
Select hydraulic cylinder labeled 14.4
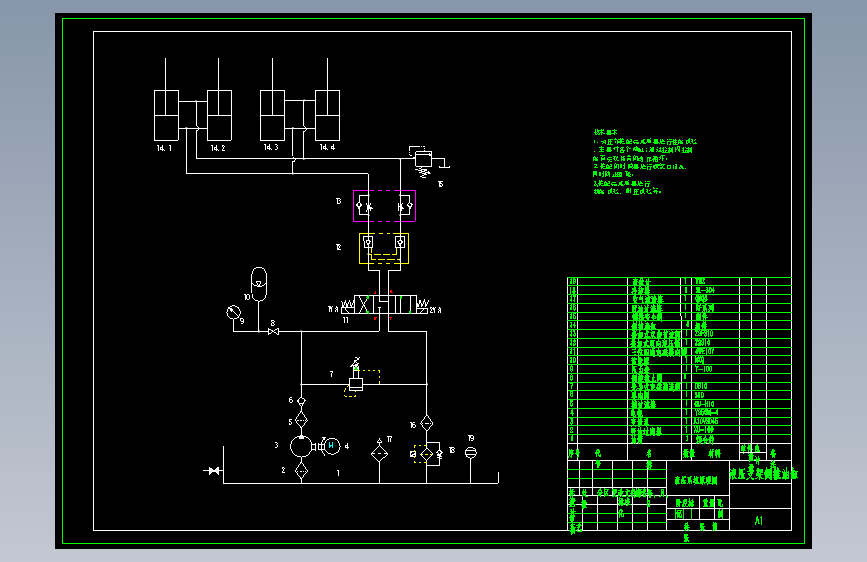tap(327, 115)
